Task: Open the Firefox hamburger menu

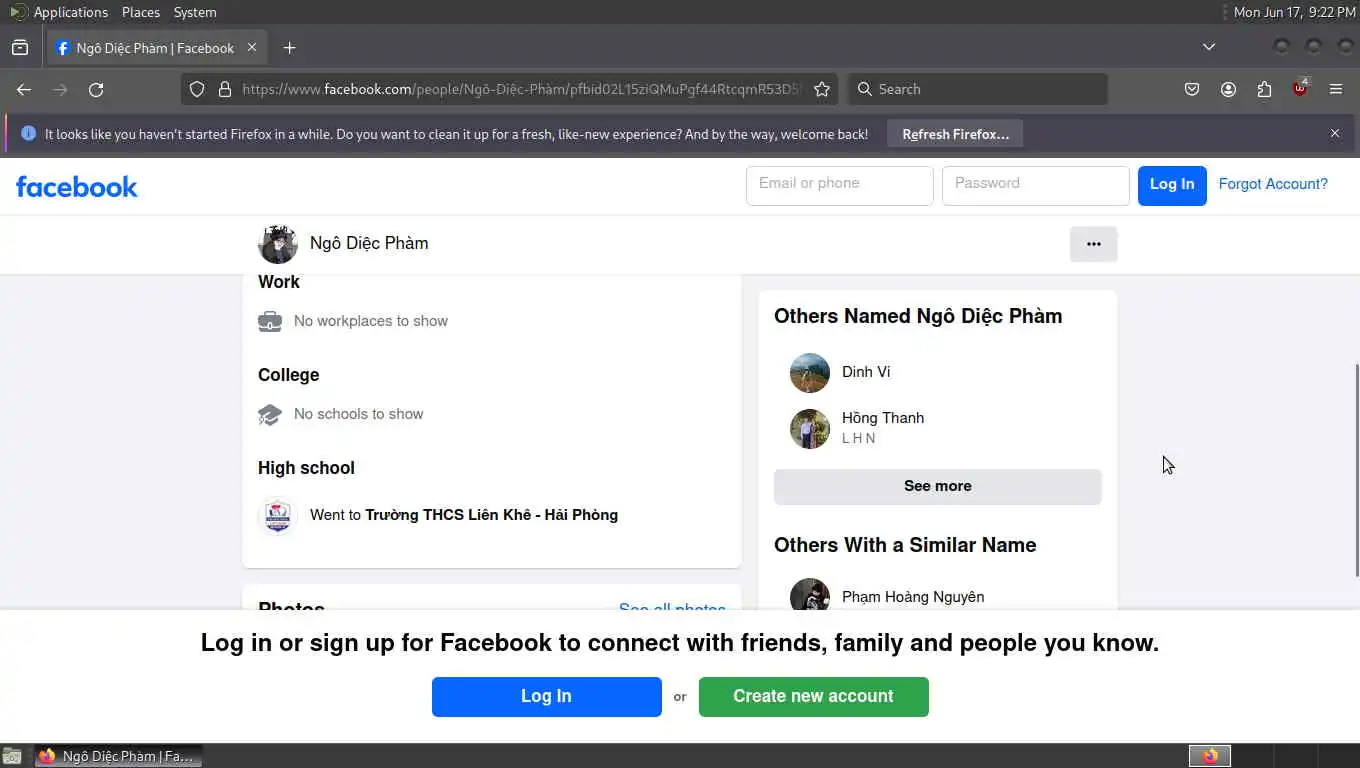Action: pos(1336,89)
